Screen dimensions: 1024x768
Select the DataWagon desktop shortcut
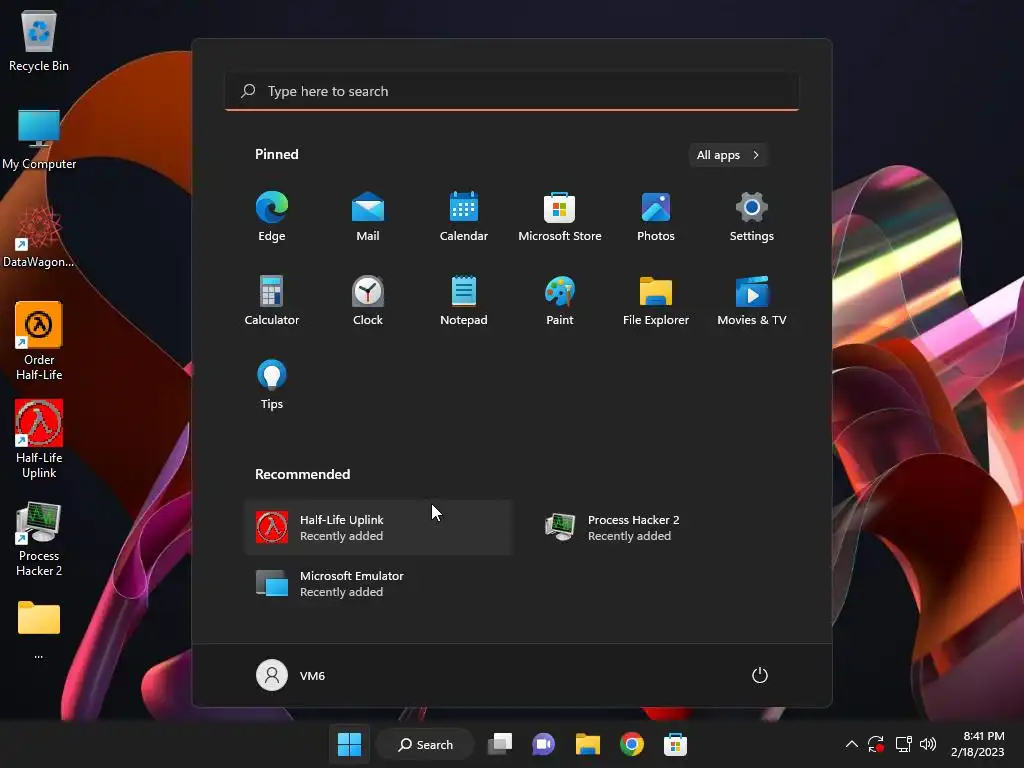tap(39, 237)
